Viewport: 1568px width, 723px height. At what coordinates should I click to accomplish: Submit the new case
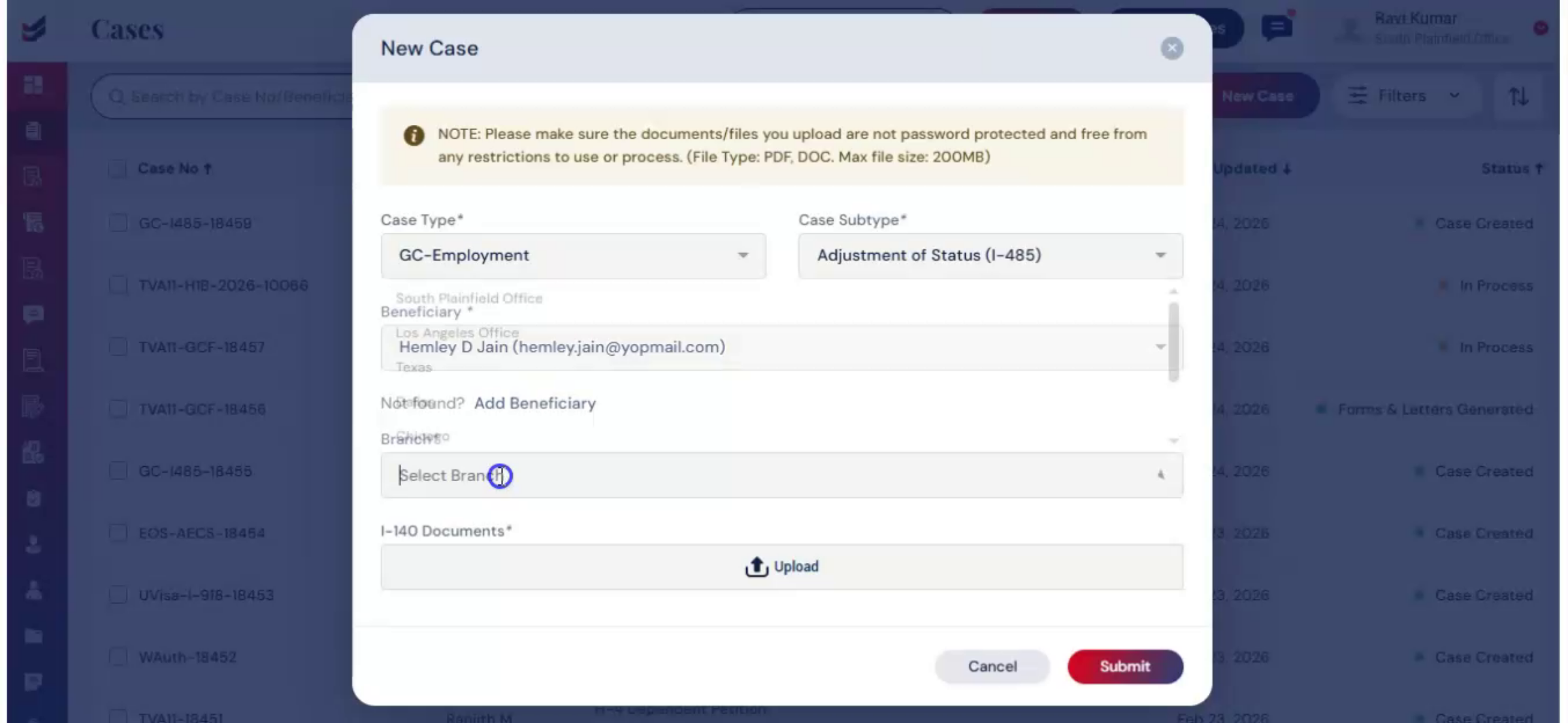point(1124,666)
